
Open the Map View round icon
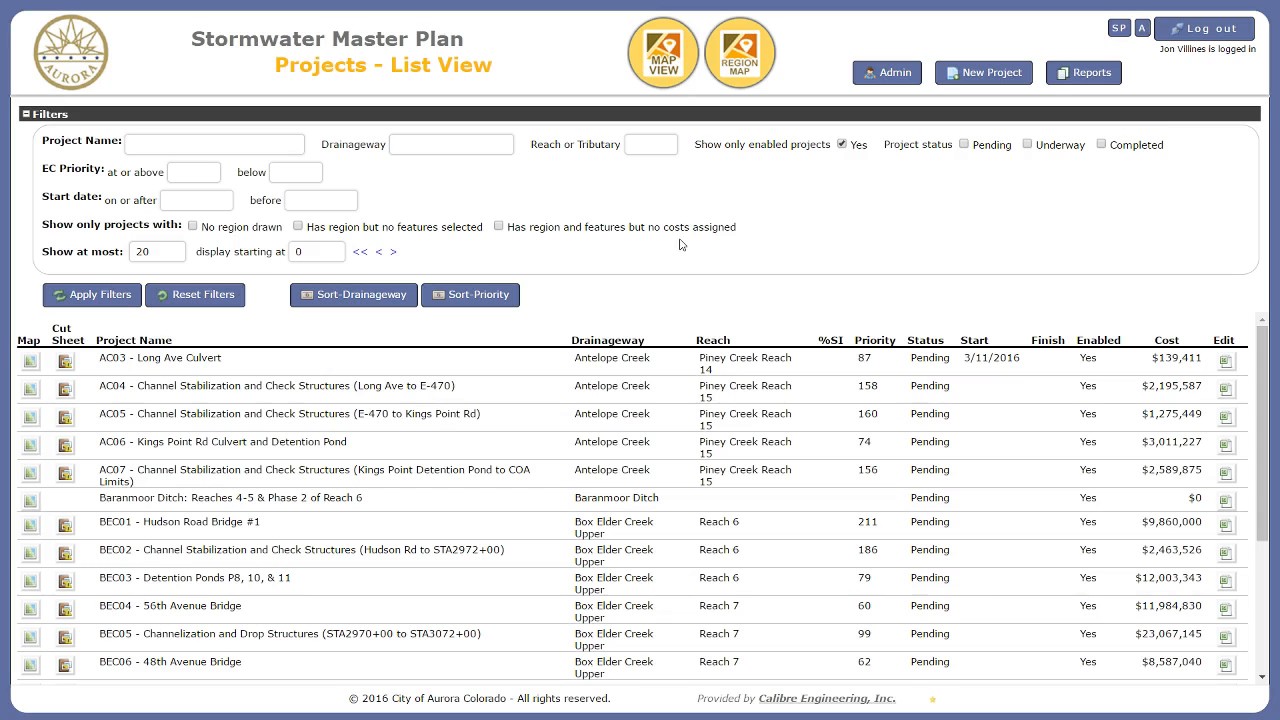[663, 53]
